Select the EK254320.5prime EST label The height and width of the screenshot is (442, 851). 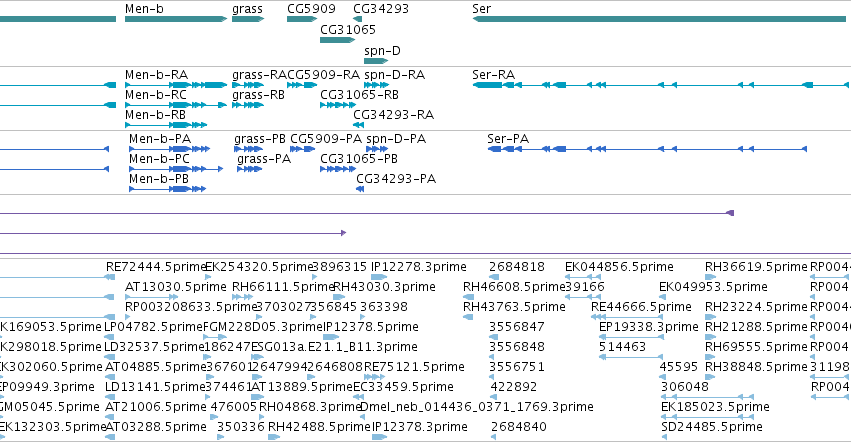[x=260, y=267]
